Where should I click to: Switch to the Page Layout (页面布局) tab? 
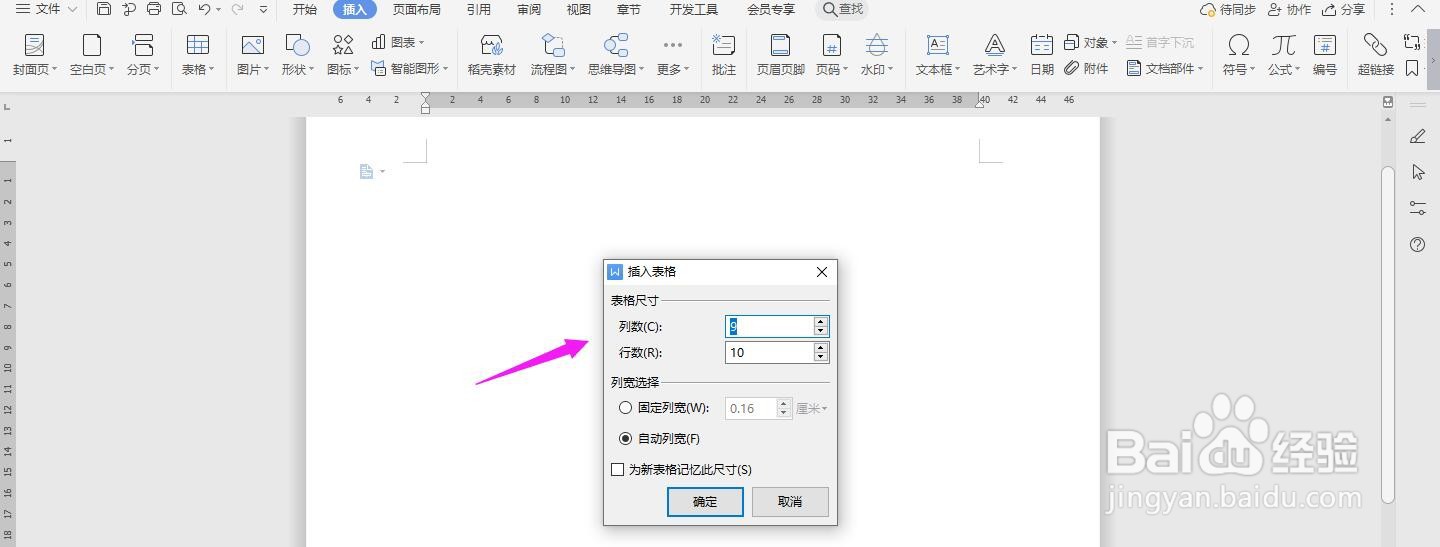click(x=417, y=9)
